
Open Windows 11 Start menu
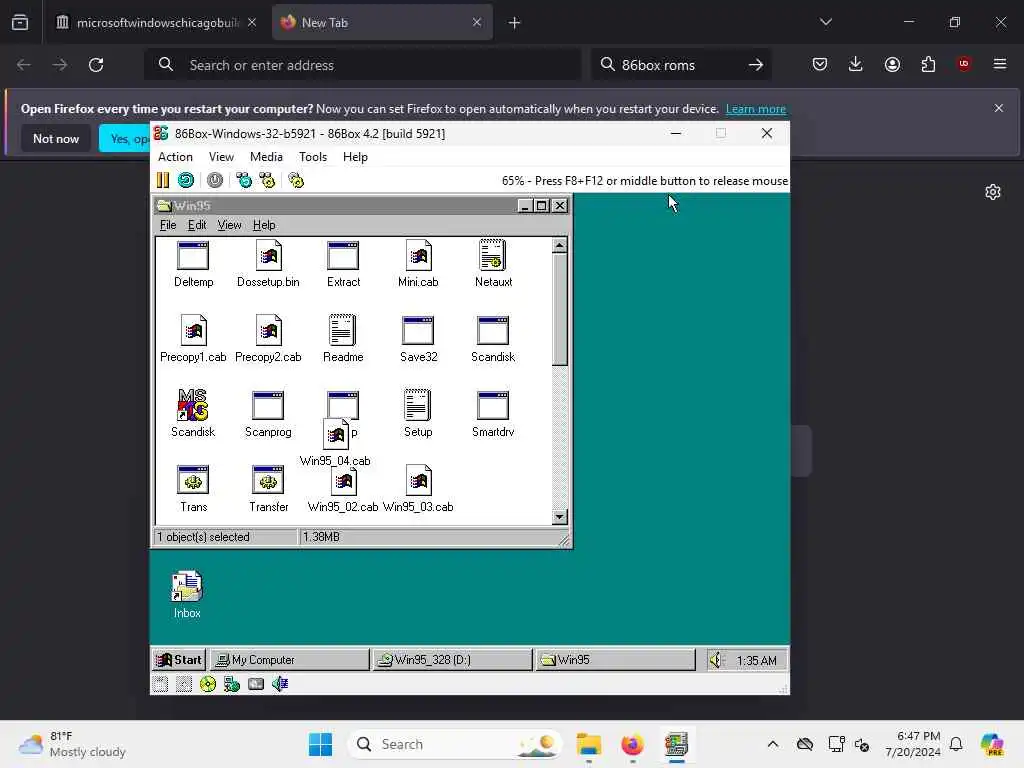[320, 744]
